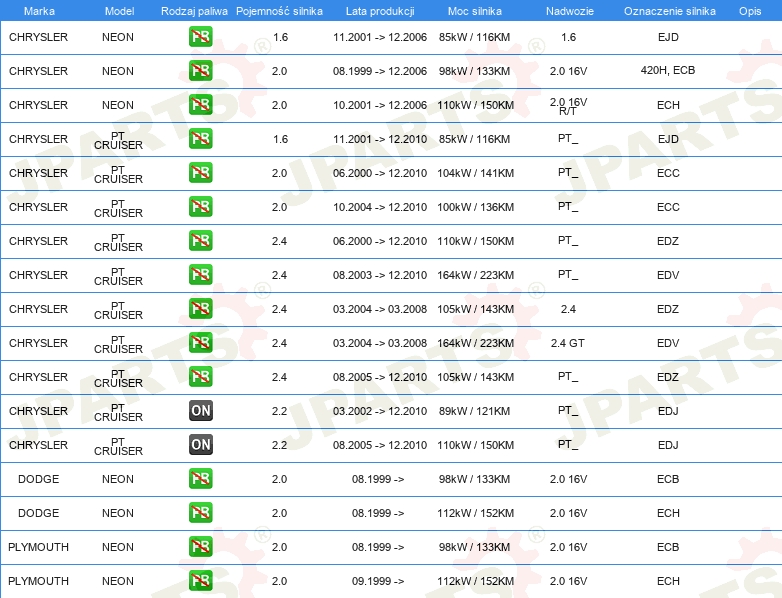Click date range 11.2001 -> 12.2006
The width and height of the screenshot is (782, 598).
click(380, 37)
